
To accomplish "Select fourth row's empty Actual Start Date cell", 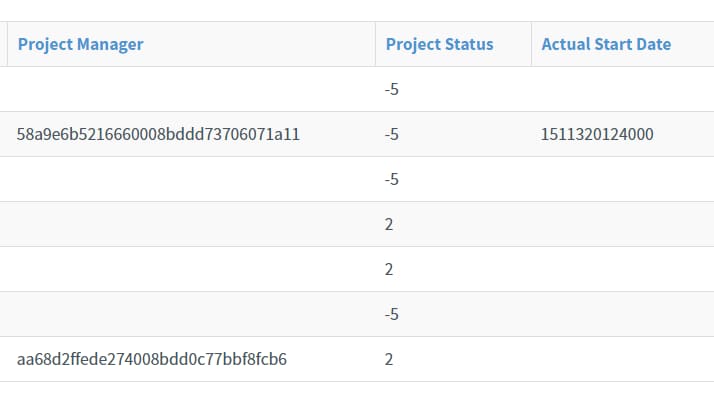I will click(x=622, y=224).
